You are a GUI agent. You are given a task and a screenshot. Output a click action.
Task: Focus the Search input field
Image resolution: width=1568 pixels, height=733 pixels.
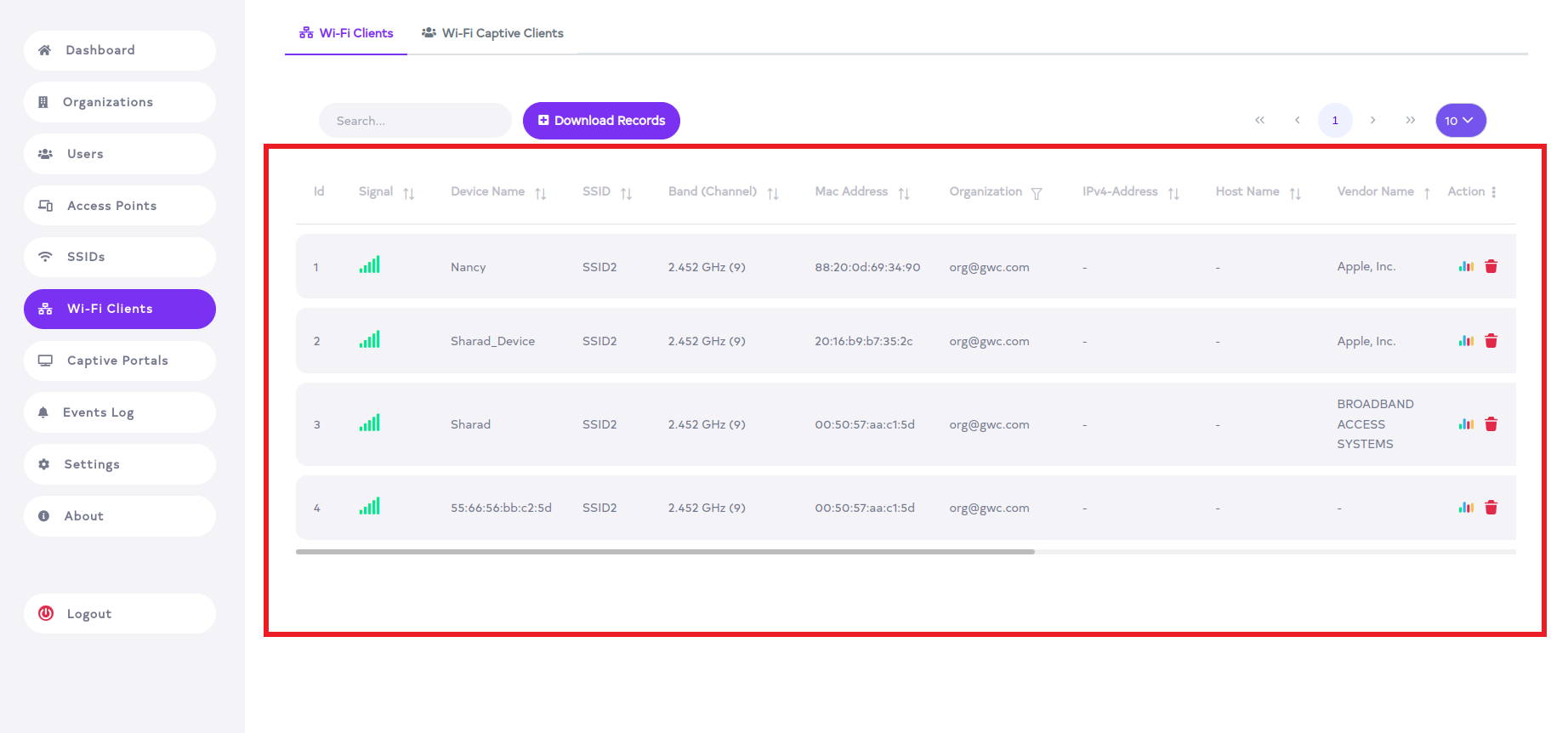(415, 121)
